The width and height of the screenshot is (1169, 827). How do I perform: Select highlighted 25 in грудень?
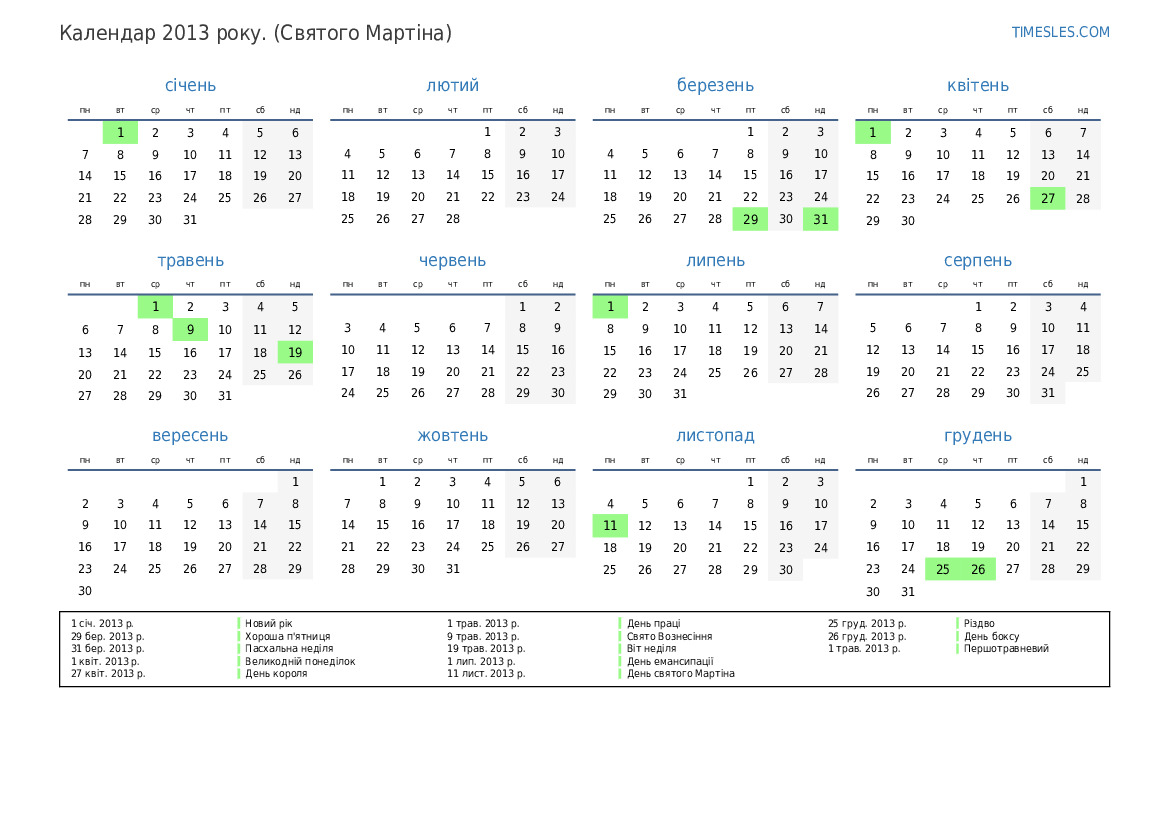click(942, 570)
